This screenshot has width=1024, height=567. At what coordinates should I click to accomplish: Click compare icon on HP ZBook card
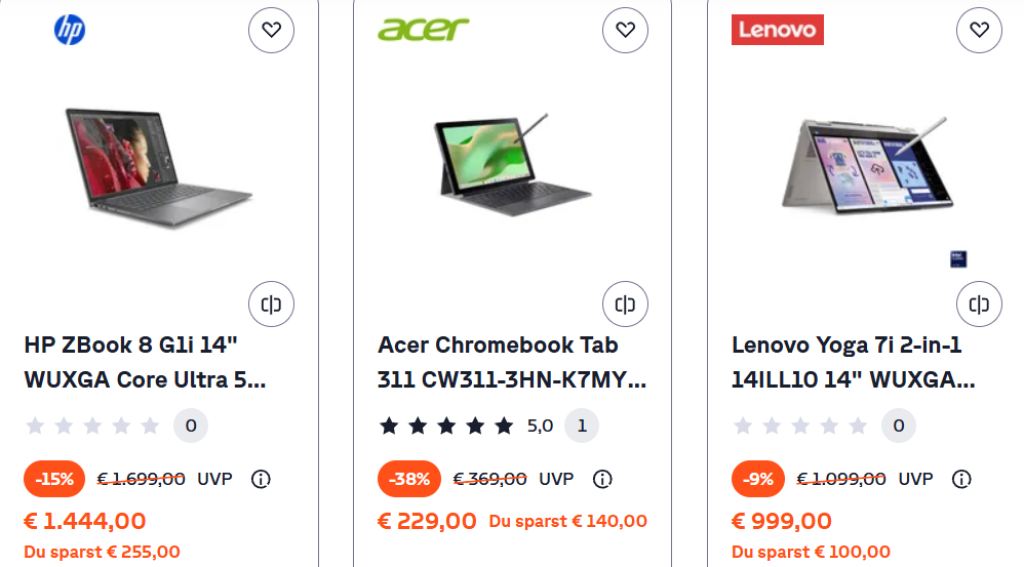pyautogui.click(x=271, y=304)
